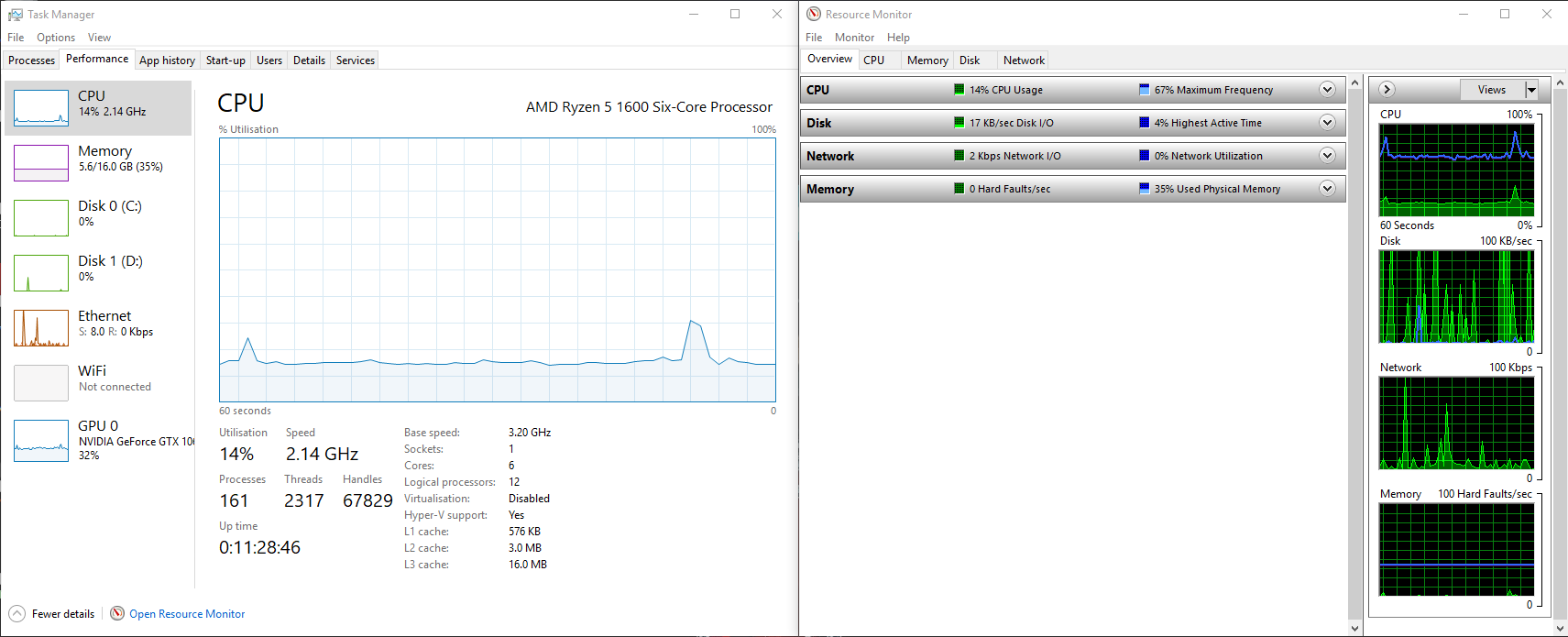This screenshot has height=637, width=1568.
Task: Expand the Disk section in Resource Monitor
Action: 1327,122
